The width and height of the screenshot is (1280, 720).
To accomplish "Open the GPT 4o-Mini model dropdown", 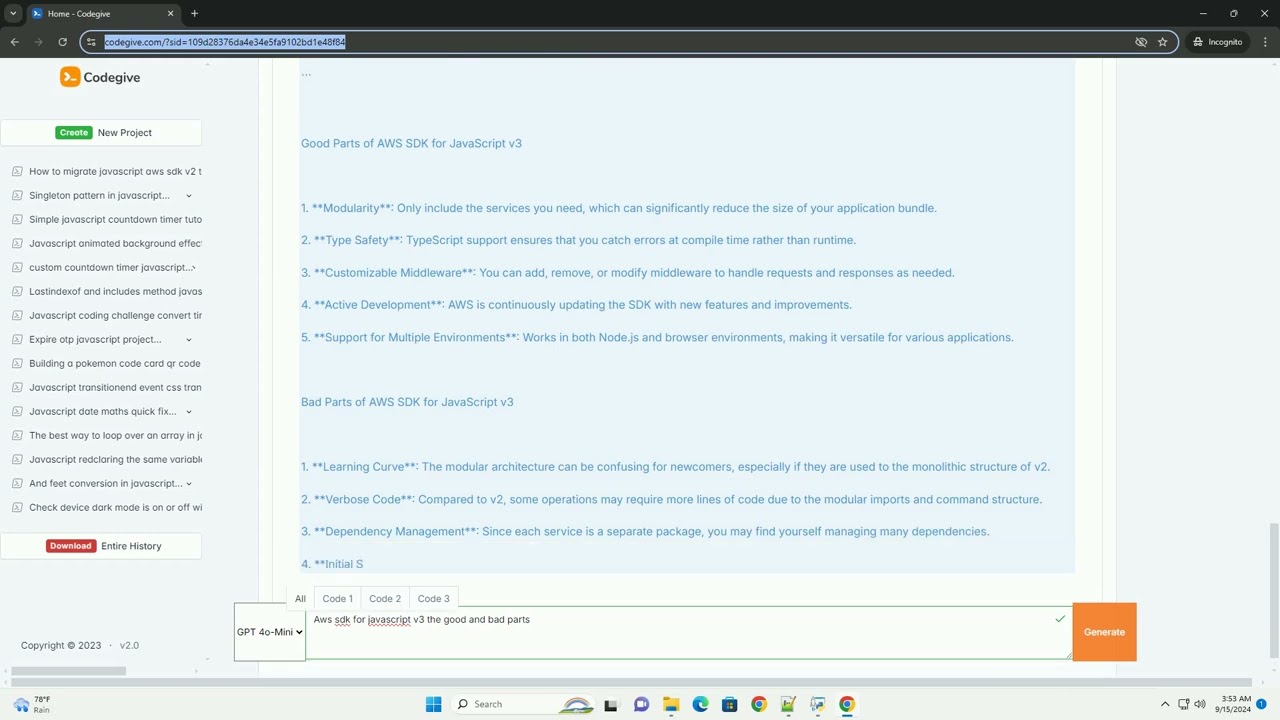I will click(x=270, y=632).
